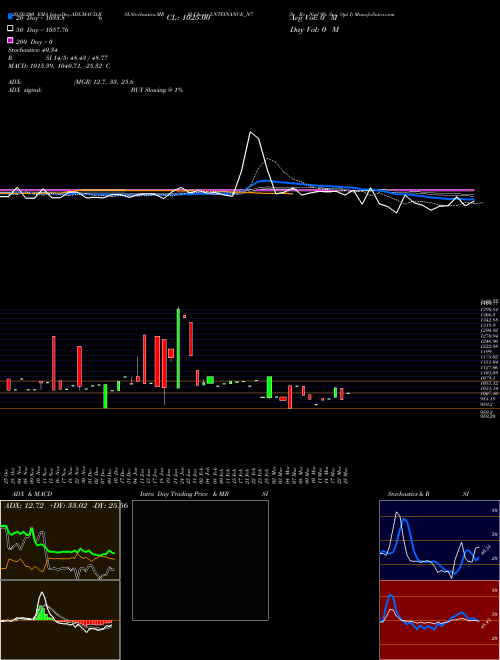The width and height of the screenshot is (500, 660).
Task: Click the 'BUY Slowing @ 1%' signal text
Action: coord(157,90)
